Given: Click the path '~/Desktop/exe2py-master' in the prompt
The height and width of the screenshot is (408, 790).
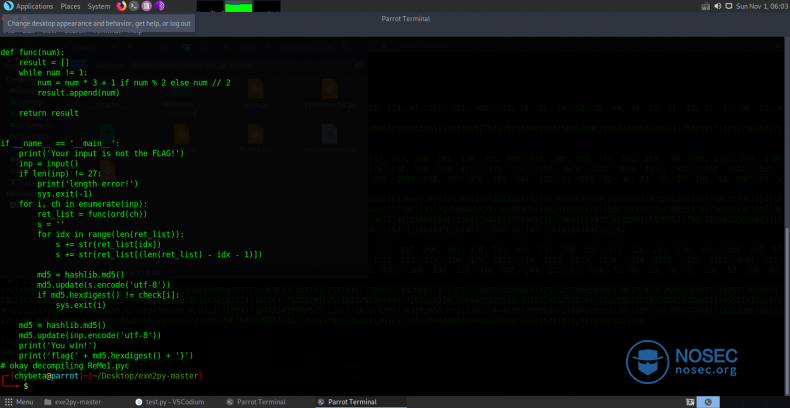Looking at the screenshot, I should [145, 376].
